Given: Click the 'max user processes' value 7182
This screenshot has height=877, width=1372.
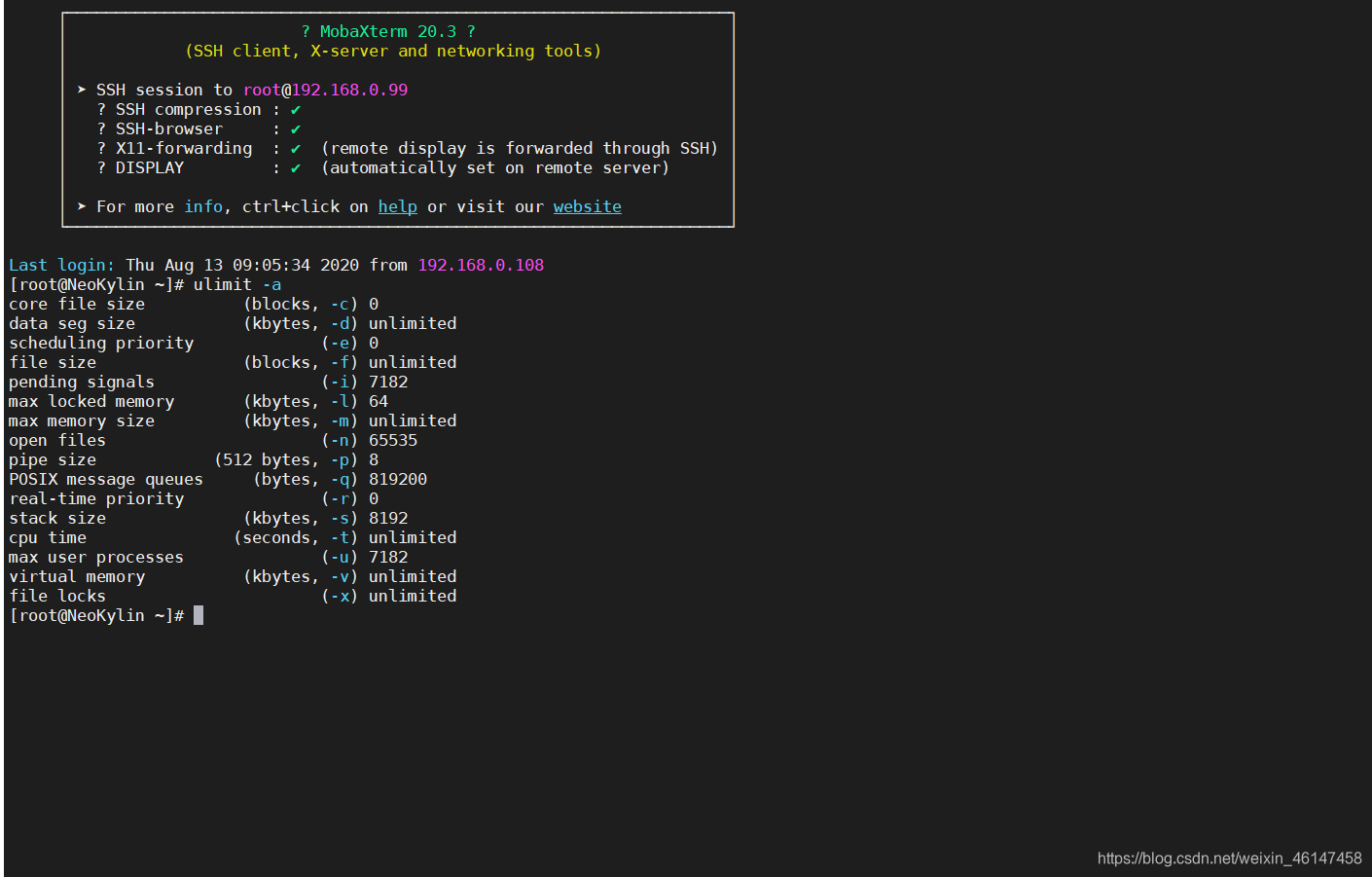Looking at the screenshot, I should 388,557.
